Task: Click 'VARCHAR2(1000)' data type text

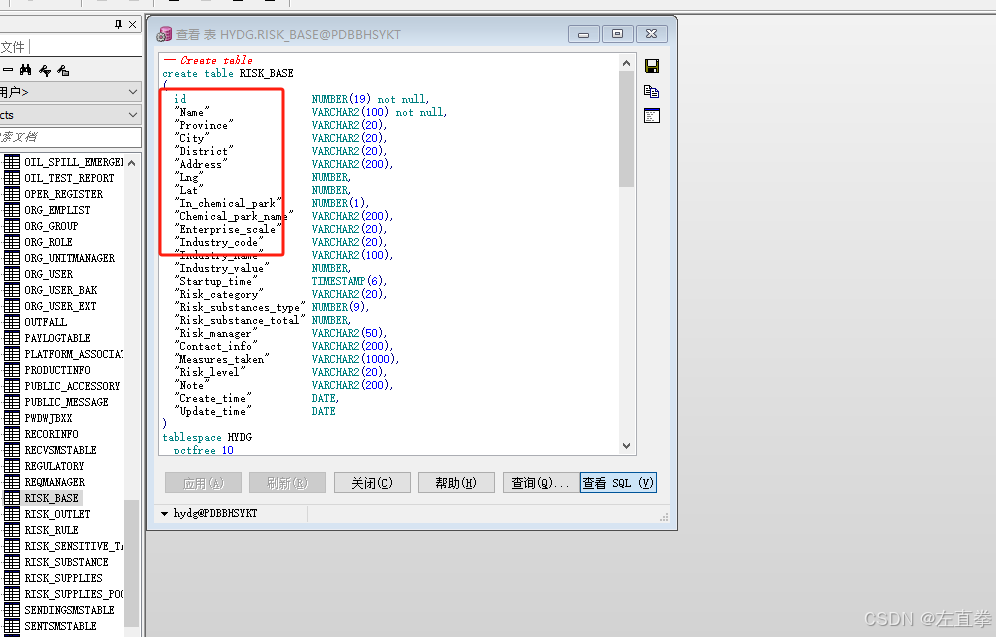Action: pyautogui.click(x=354, y=359)
